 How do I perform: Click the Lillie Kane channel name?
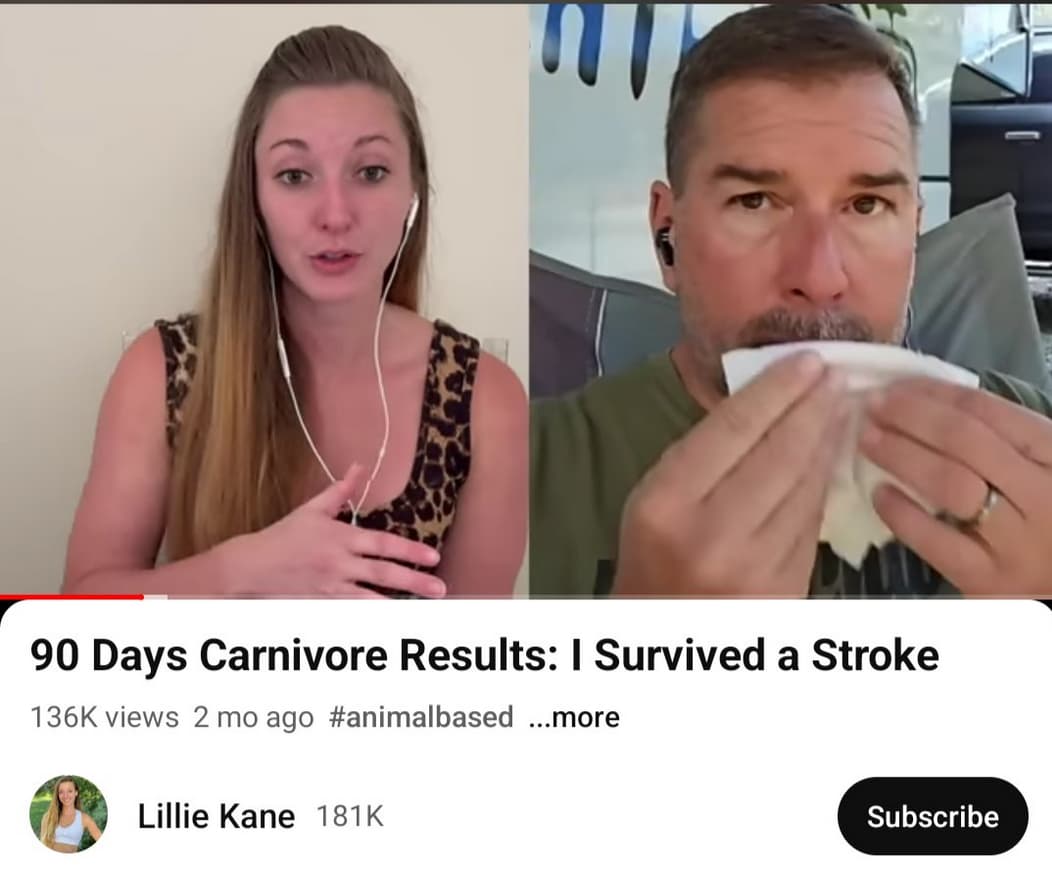pyautogui.click(x=216, y=816)
